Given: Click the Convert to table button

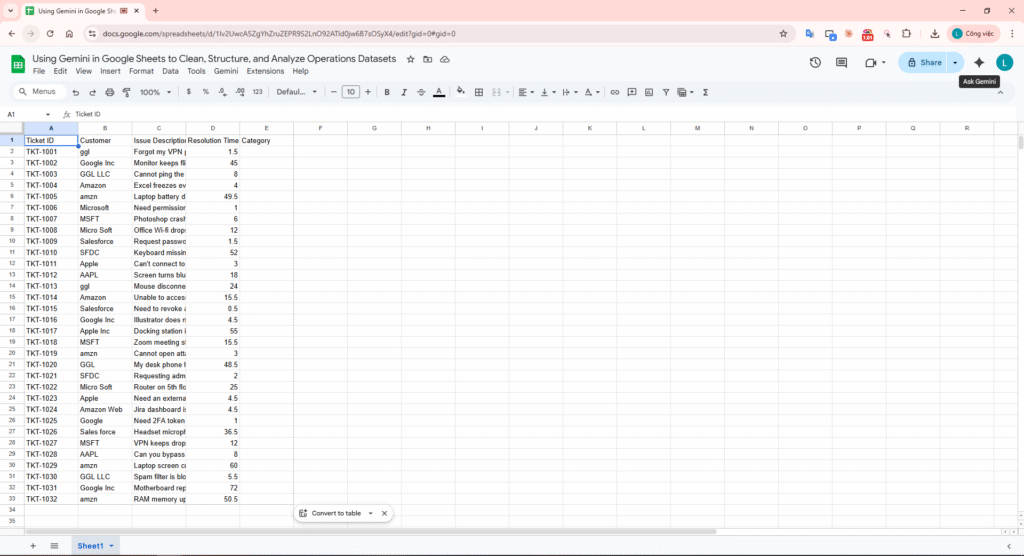Looking at the screenshot, I should pyautogui.click(x=335, y=513).
